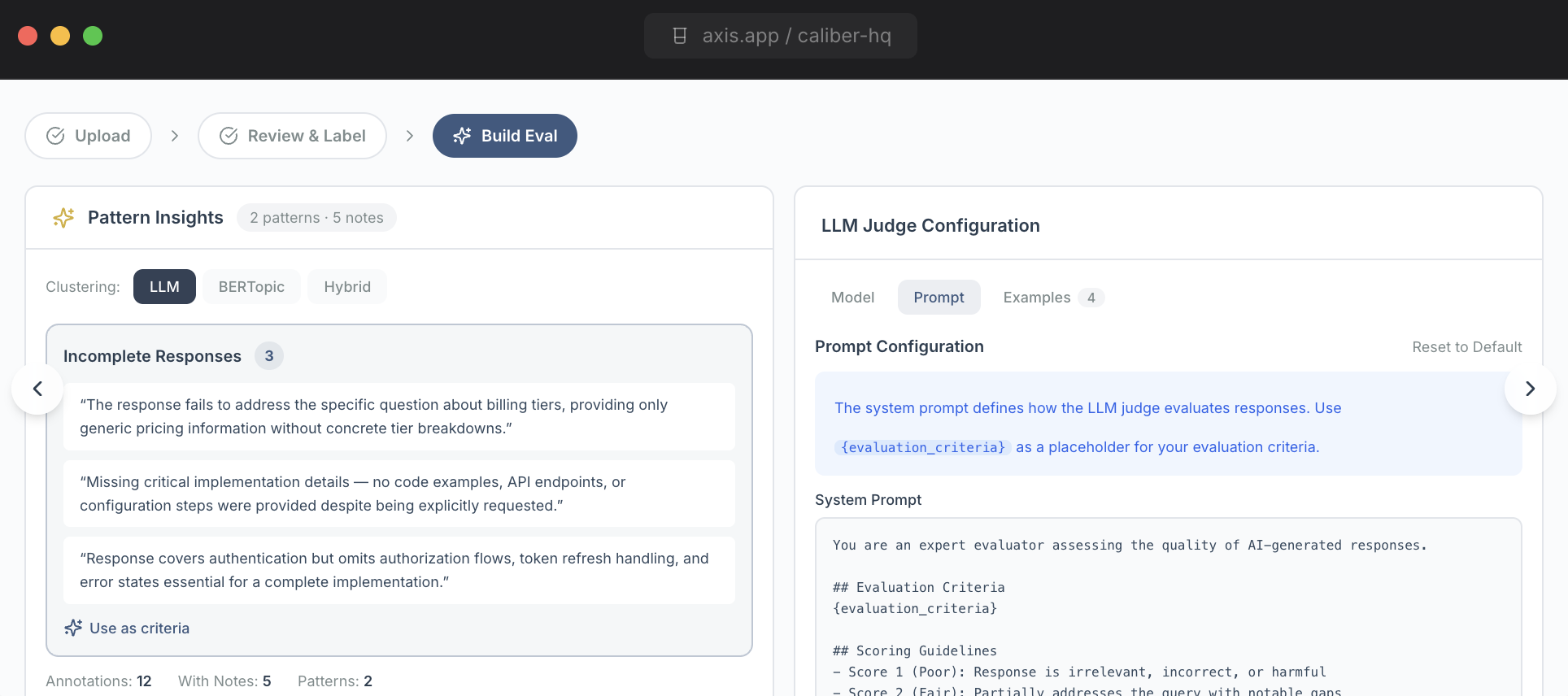Click the Clustering: label
Image resolution: width=1568 pixels, height=696 pixels.
coord(83,286)
